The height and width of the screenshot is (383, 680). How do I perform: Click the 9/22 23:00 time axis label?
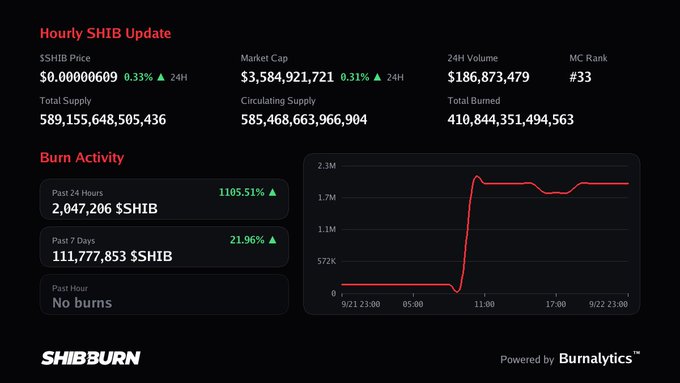pos(608,304)
